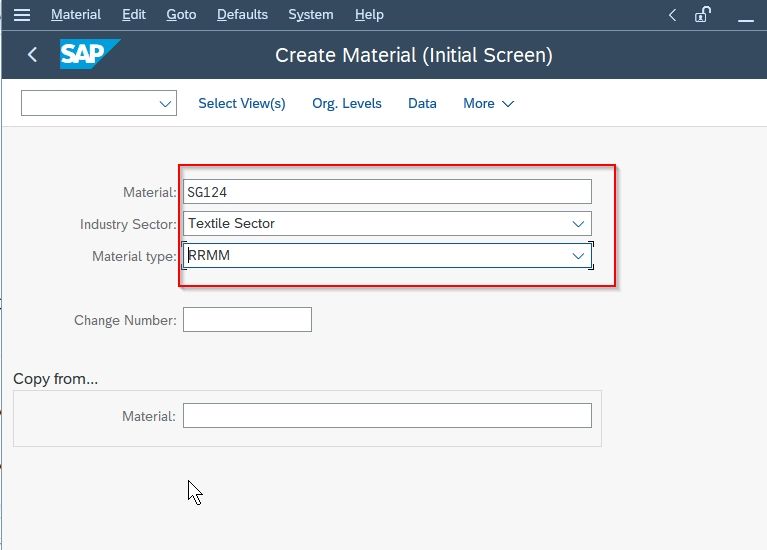Click the SAP logo

(90, 54)
